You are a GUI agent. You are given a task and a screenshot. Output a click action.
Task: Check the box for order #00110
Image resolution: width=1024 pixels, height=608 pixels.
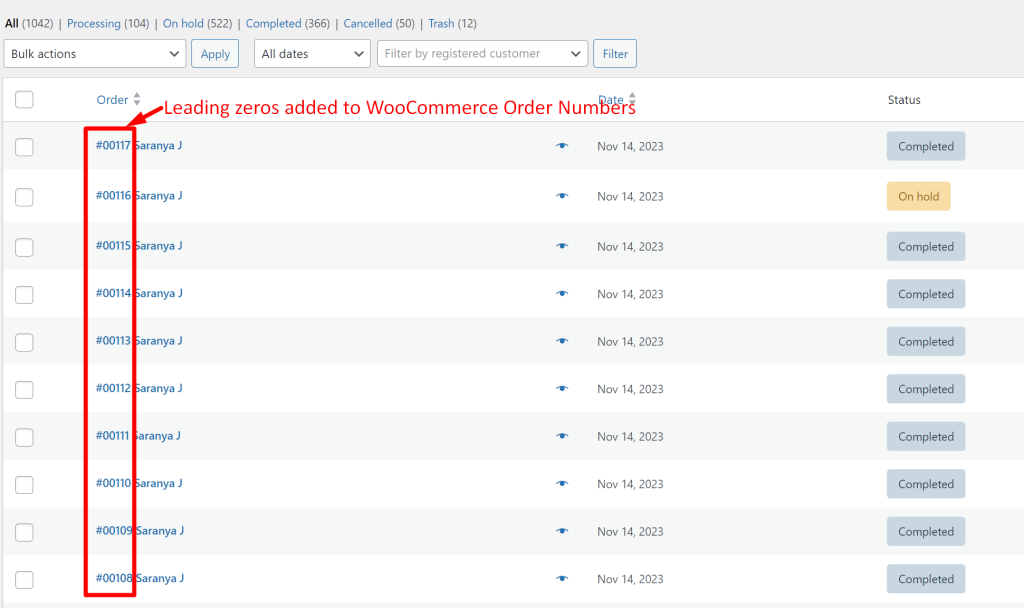[24, 485]
